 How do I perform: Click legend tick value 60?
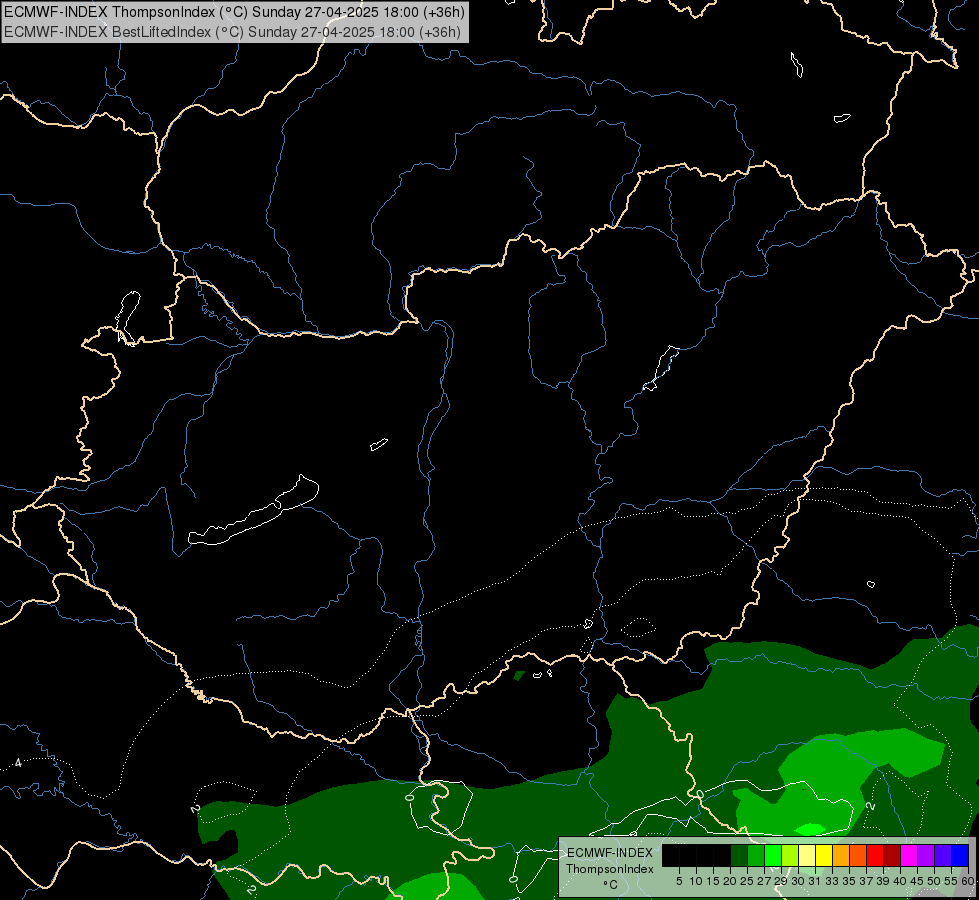967,881
